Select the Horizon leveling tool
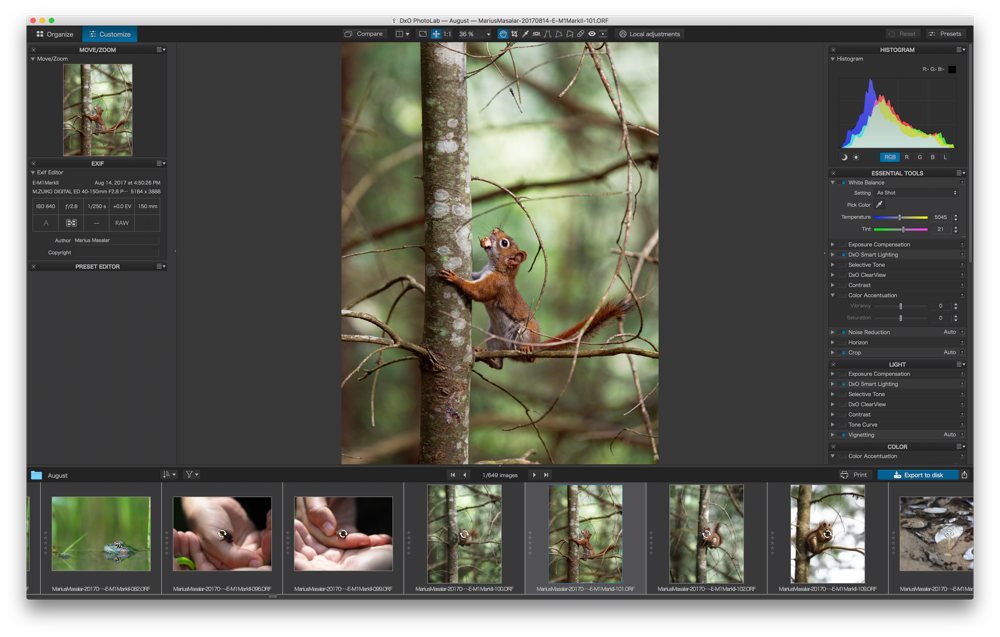The width and height of the screenshot is (1000, 637). click(536, 34)
